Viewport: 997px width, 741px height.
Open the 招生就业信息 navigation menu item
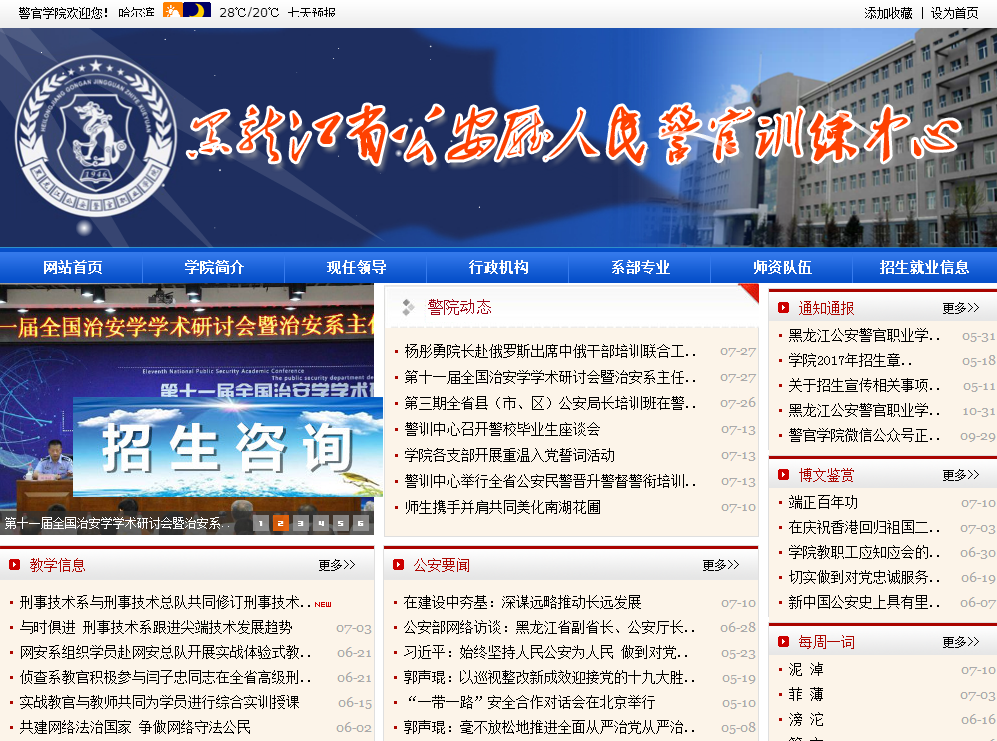(924, 267)
